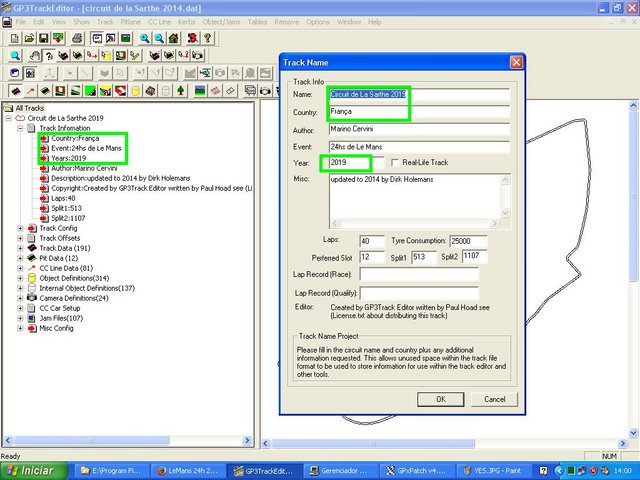Open the Options menu
This screenshot has height=480, width=640.
coord(318,22)
